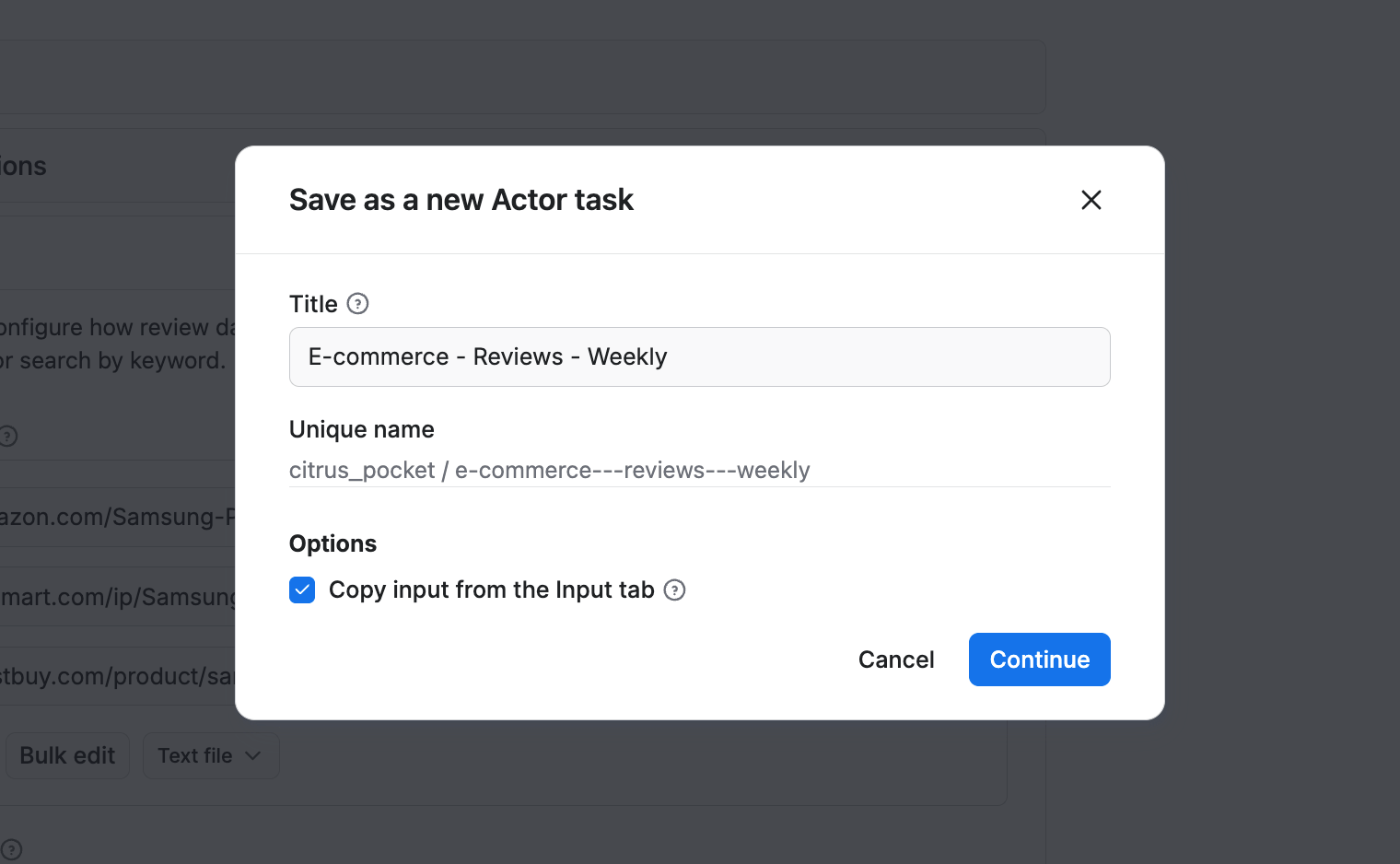This screenshot has width=1400, height=864.
Task: Click the Bulk edit button
Action: (x=67, y=756)
